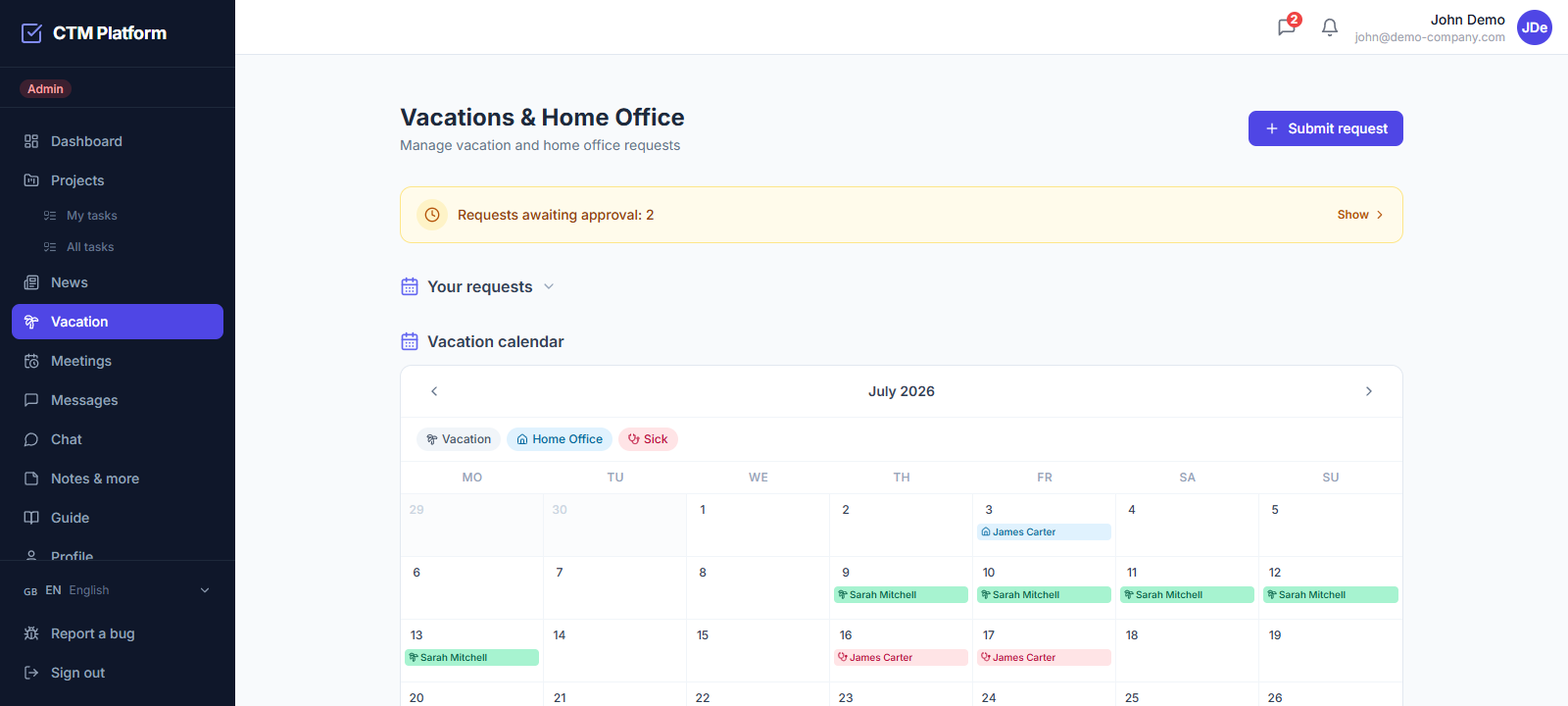Open Chat in the sidebar

(x=118, y=439)
